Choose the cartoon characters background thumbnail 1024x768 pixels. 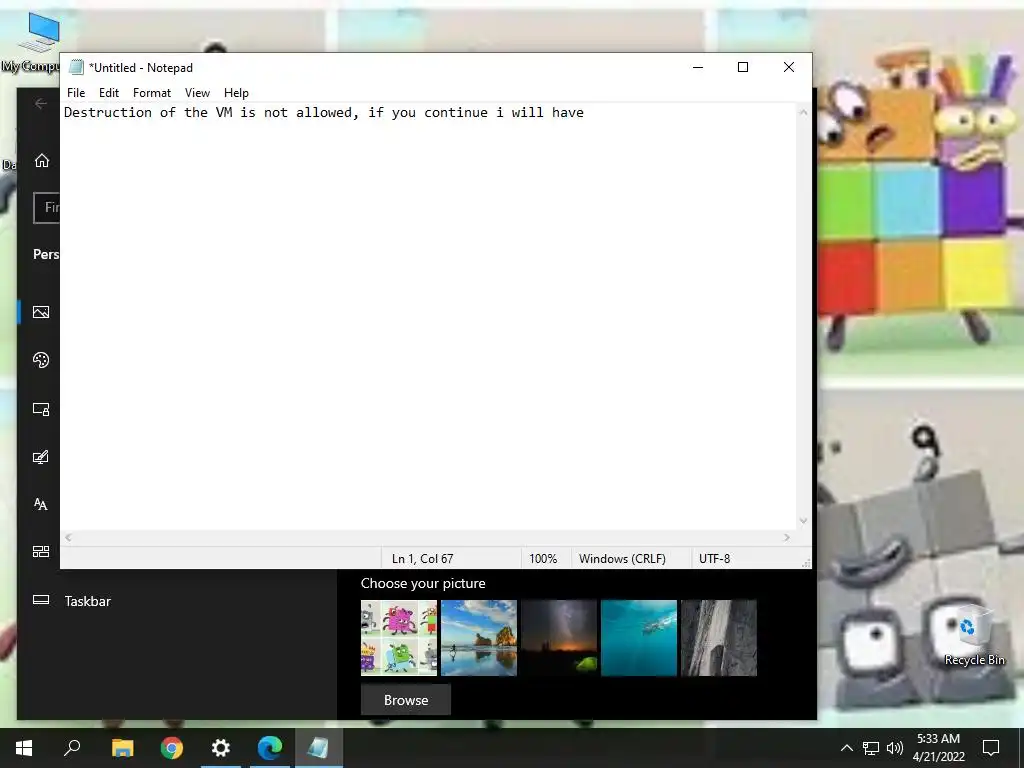click(398, 638)
